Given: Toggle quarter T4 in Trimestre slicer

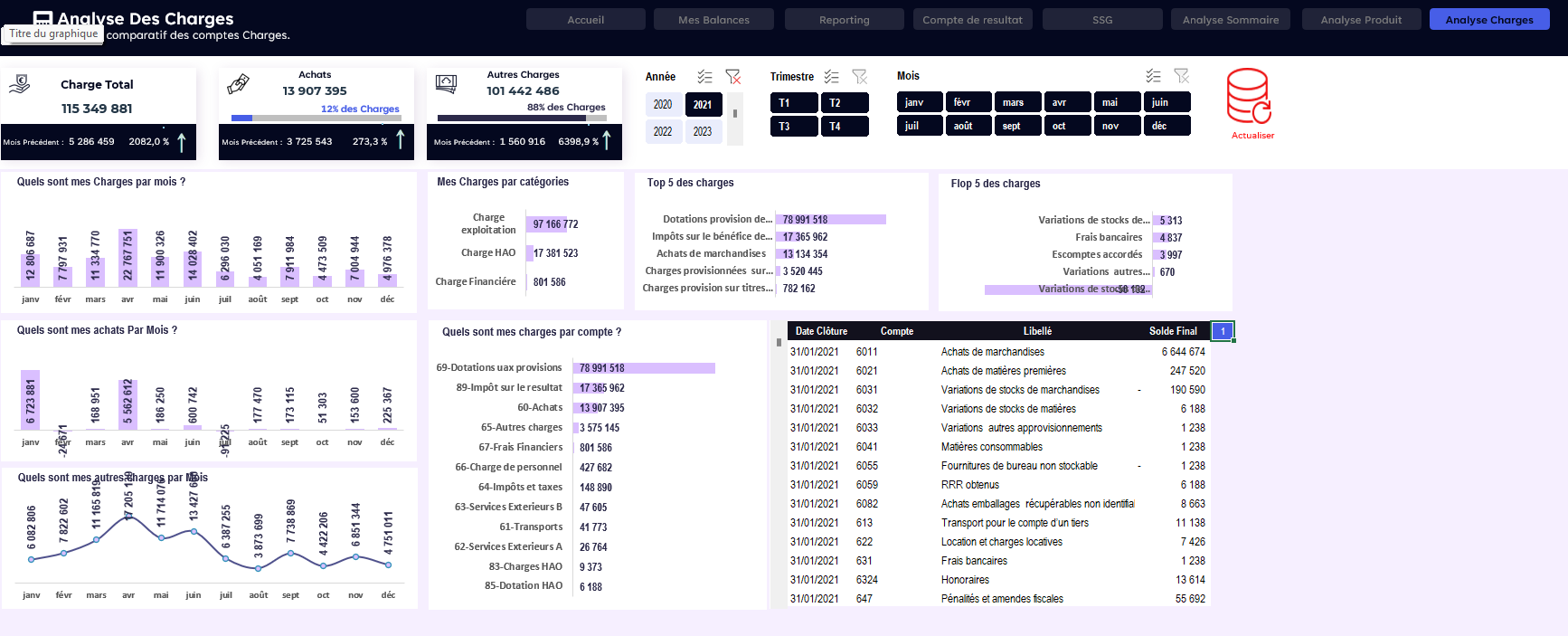Looking at the screenshot, I should click(x=845, y=127).
